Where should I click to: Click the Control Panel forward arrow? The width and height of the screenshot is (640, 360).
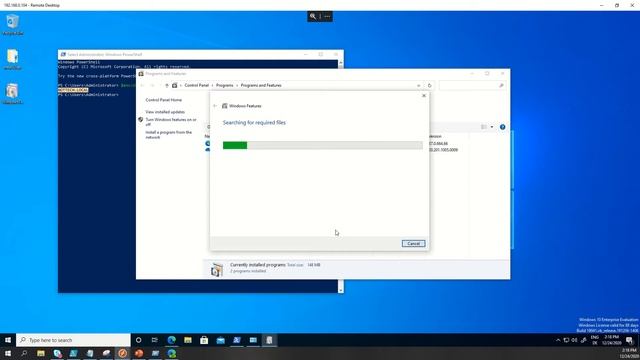[x=153, y=85]
